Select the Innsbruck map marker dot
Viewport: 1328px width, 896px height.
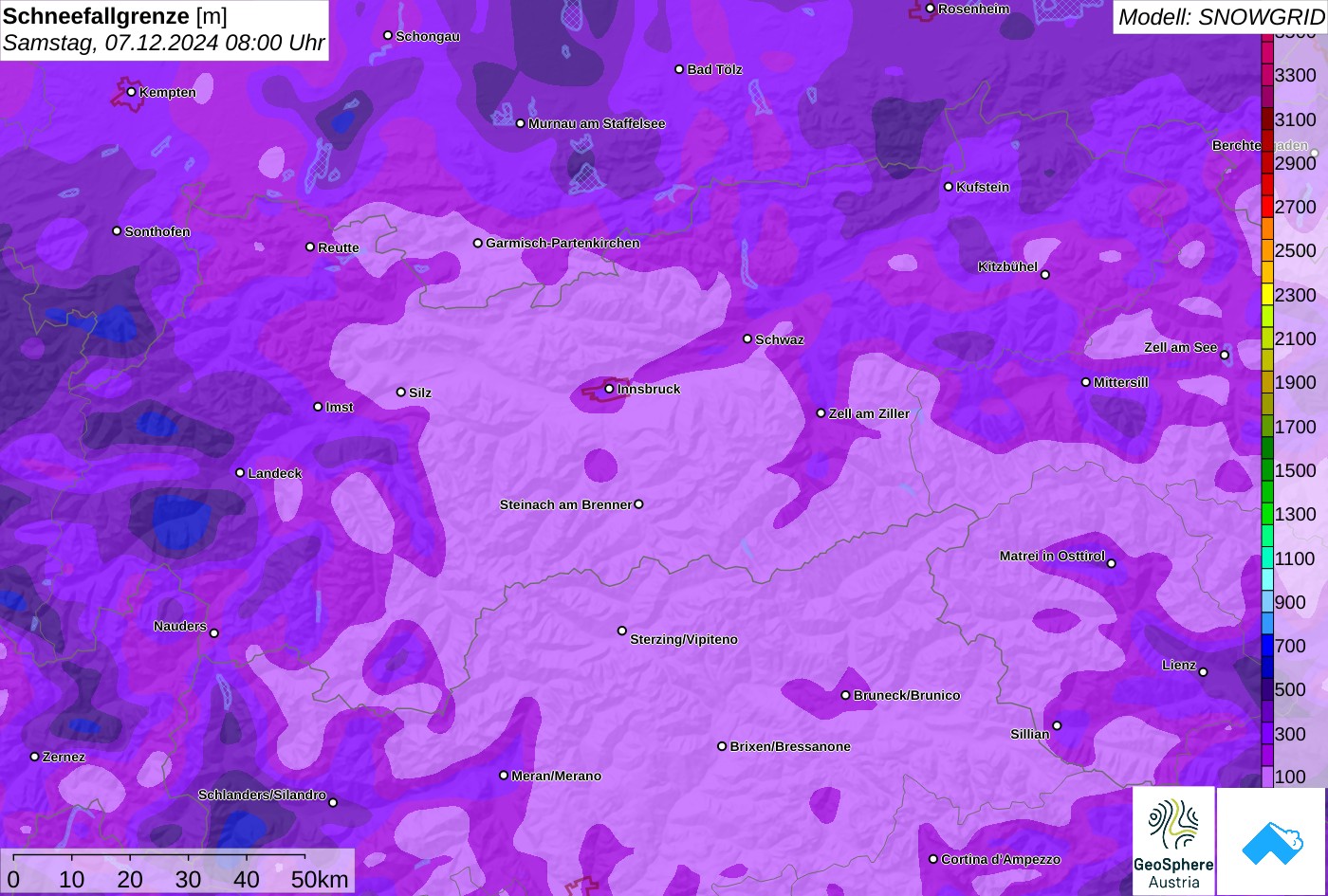(610, 389)
